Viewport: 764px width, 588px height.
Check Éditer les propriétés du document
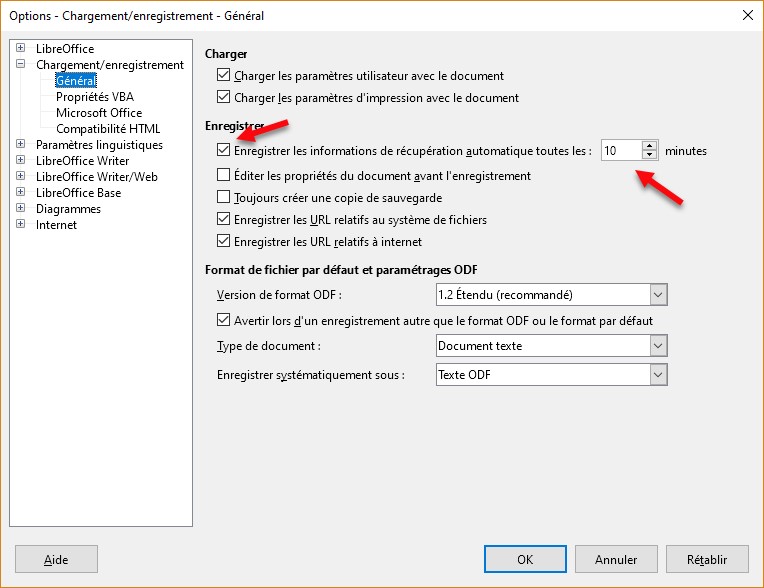click(223, 176)
